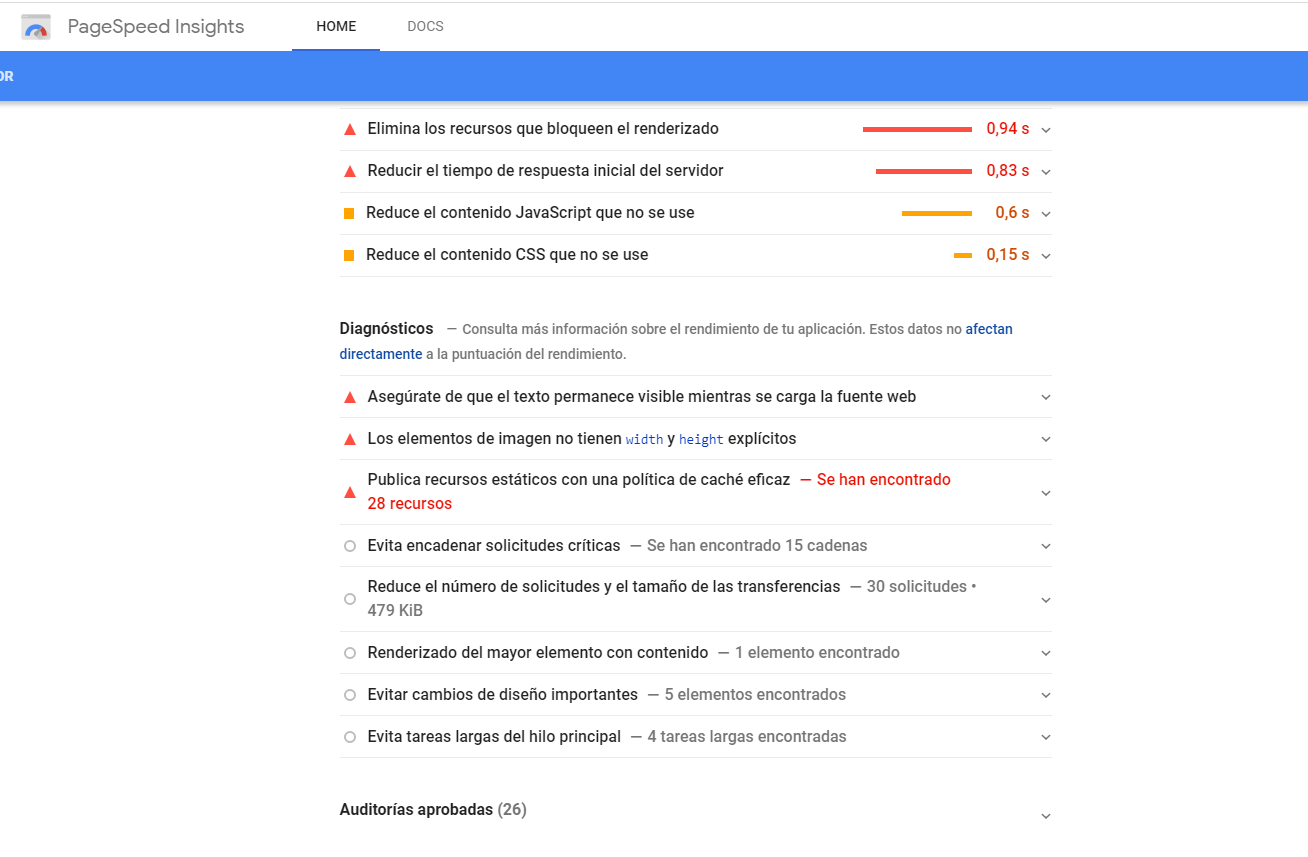
Task: Click red triangle beside 'Elimina los recursos'
Action: (x=350, y=129)
